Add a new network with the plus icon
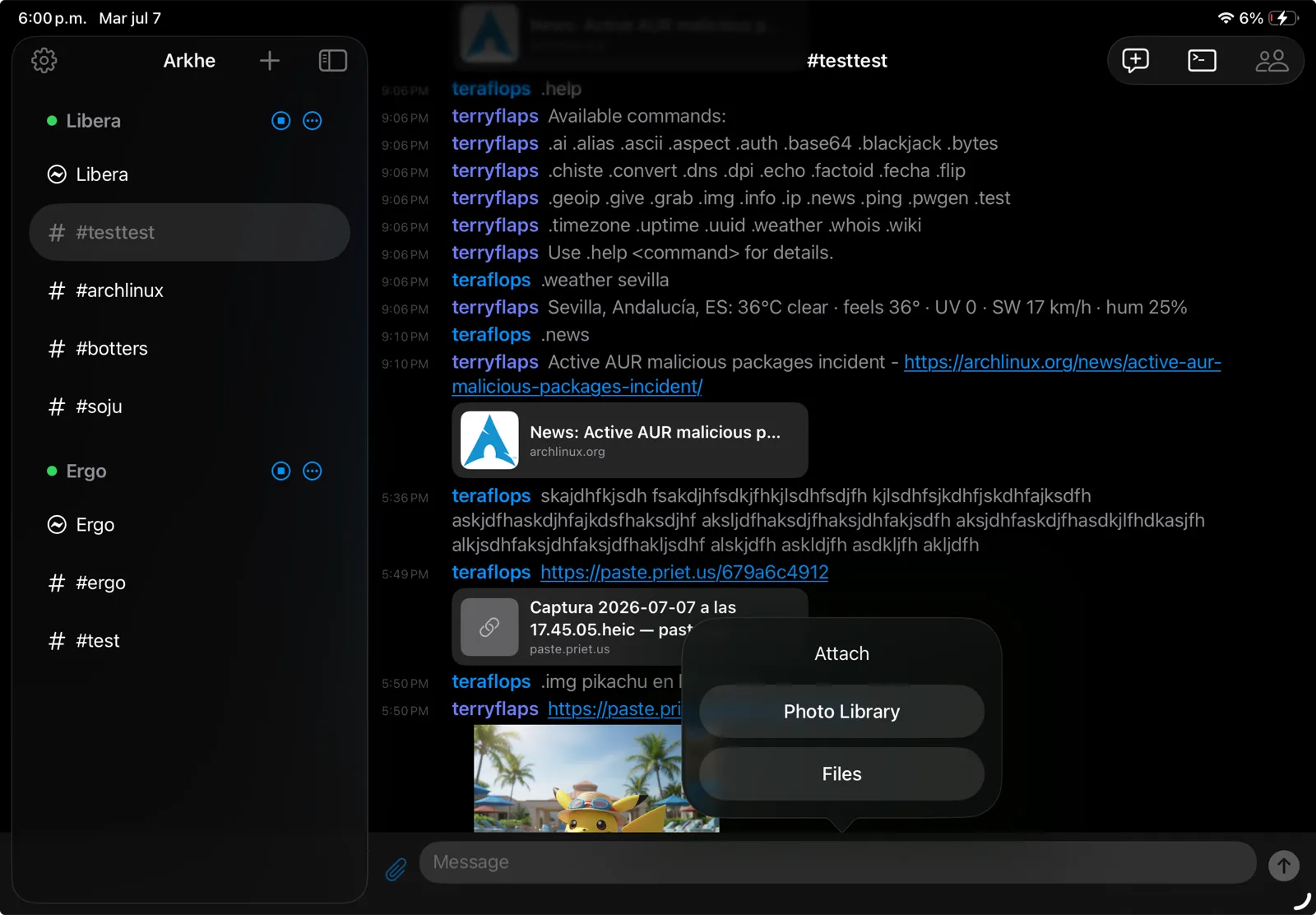Screen dimensions: 1316x915 tap(270, 60)
